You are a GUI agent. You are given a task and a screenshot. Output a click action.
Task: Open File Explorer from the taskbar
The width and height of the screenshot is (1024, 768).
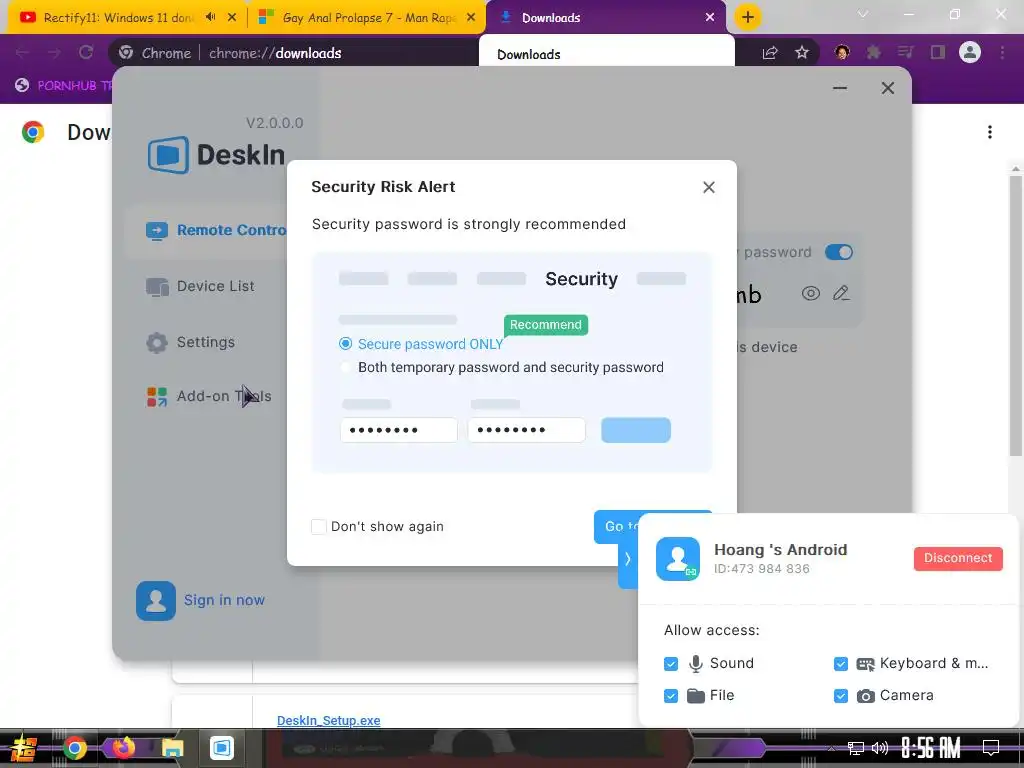click(x=172, y=748)
